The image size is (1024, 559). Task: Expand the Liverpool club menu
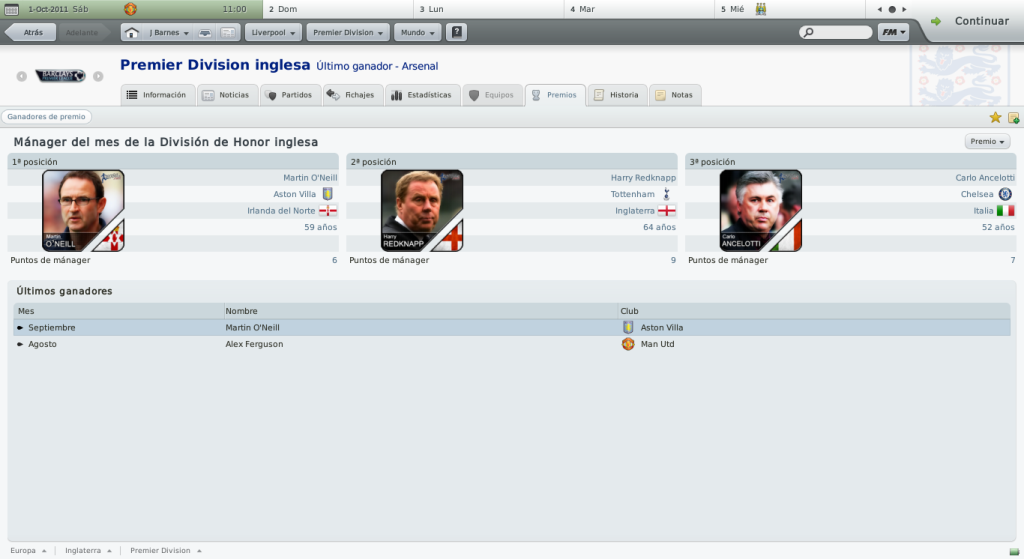[x=274, y=33]
